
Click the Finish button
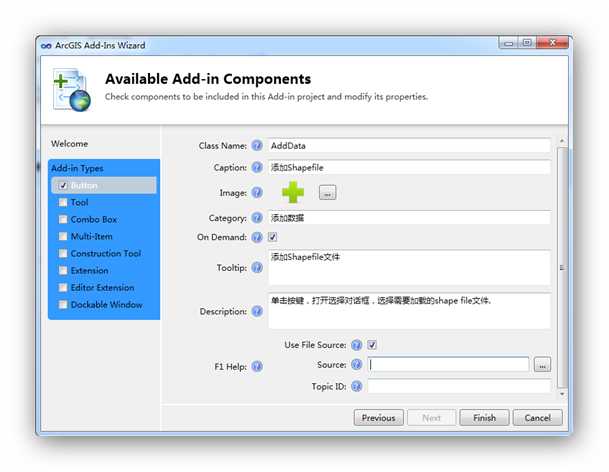point(484,418)
